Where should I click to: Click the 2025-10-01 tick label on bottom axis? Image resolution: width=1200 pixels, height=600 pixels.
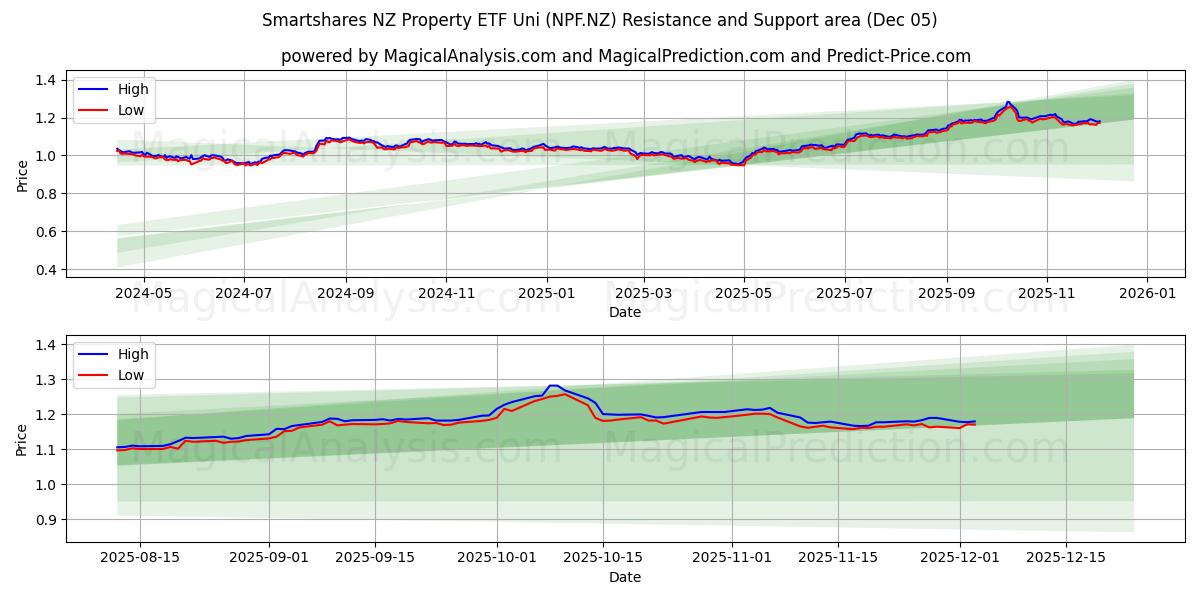496,554
